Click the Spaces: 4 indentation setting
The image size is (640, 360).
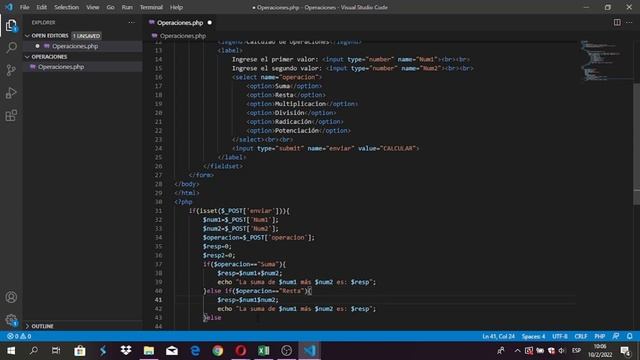tap(533, 336)
